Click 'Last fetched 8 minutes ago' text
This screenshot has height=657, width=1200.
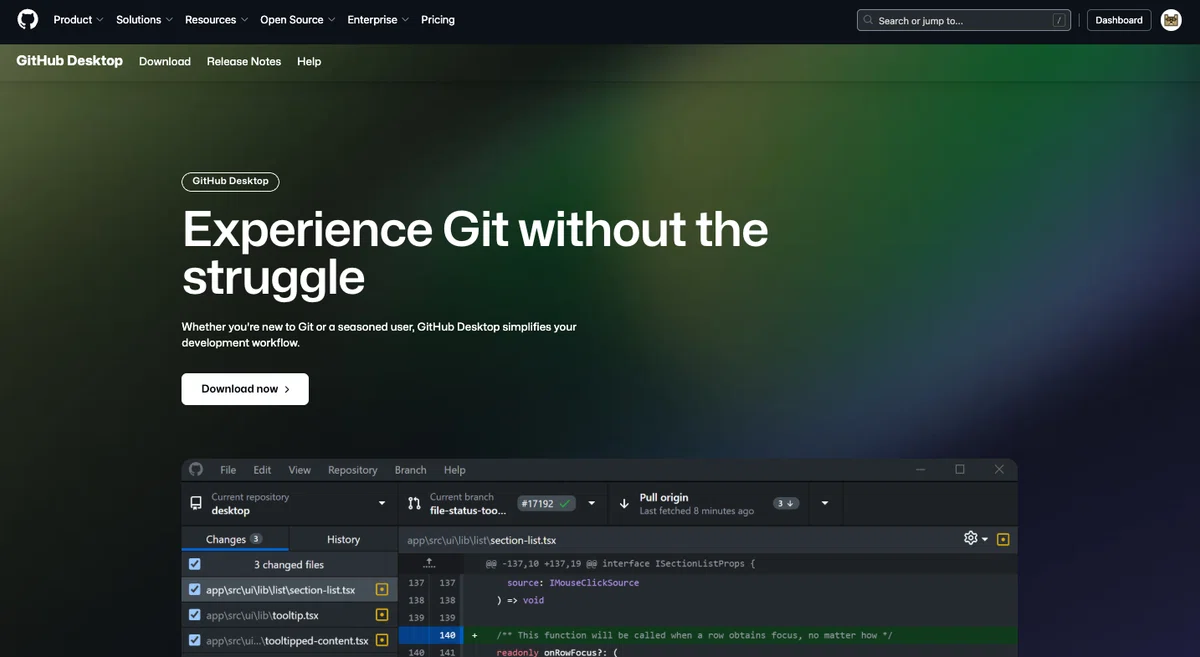[697, 511]
